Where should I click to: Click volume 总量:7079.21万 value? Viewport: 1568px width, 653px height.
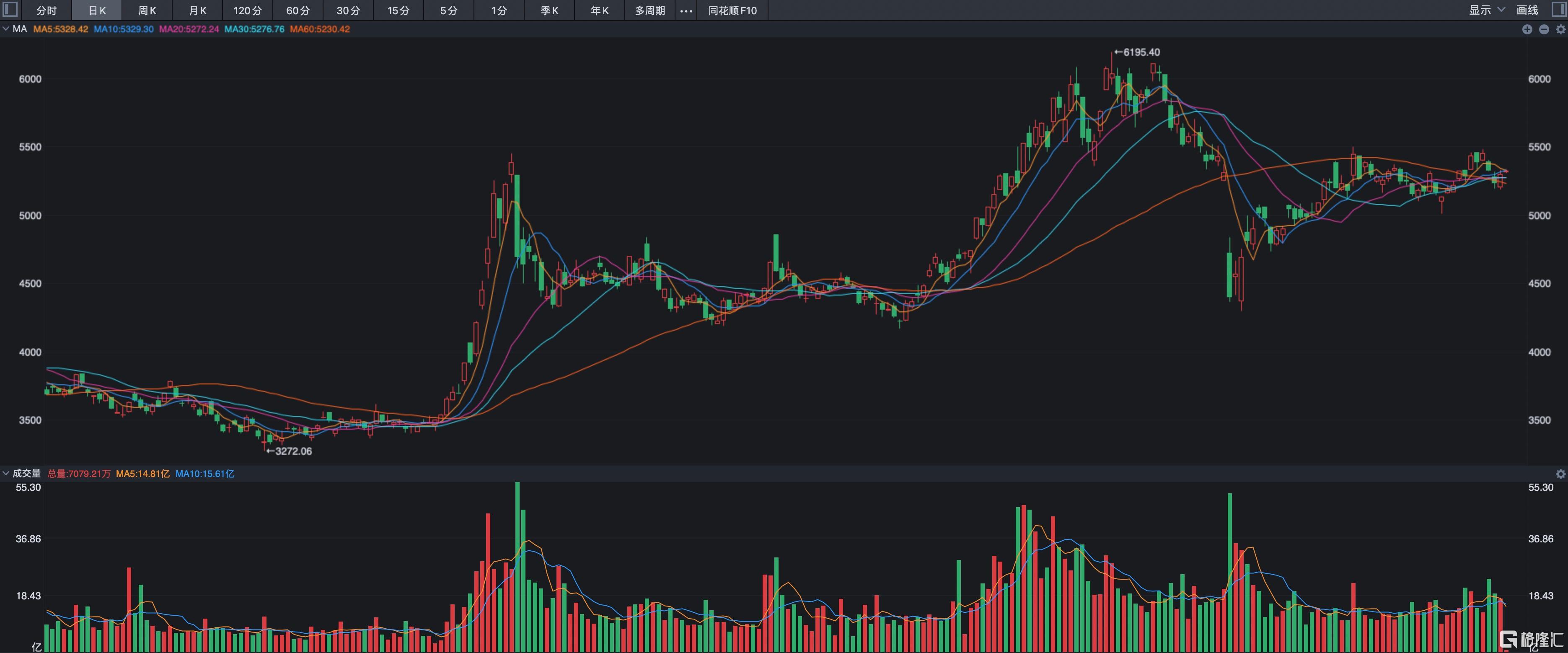point(79,474)
